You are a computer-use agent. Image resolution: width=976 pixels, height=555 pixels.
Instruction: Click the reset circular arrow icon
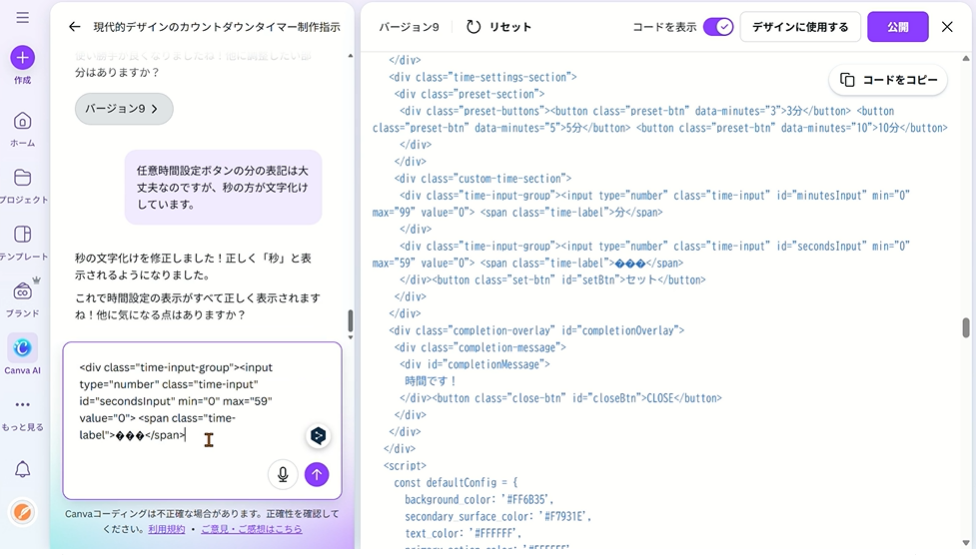[x=473, y=27]
